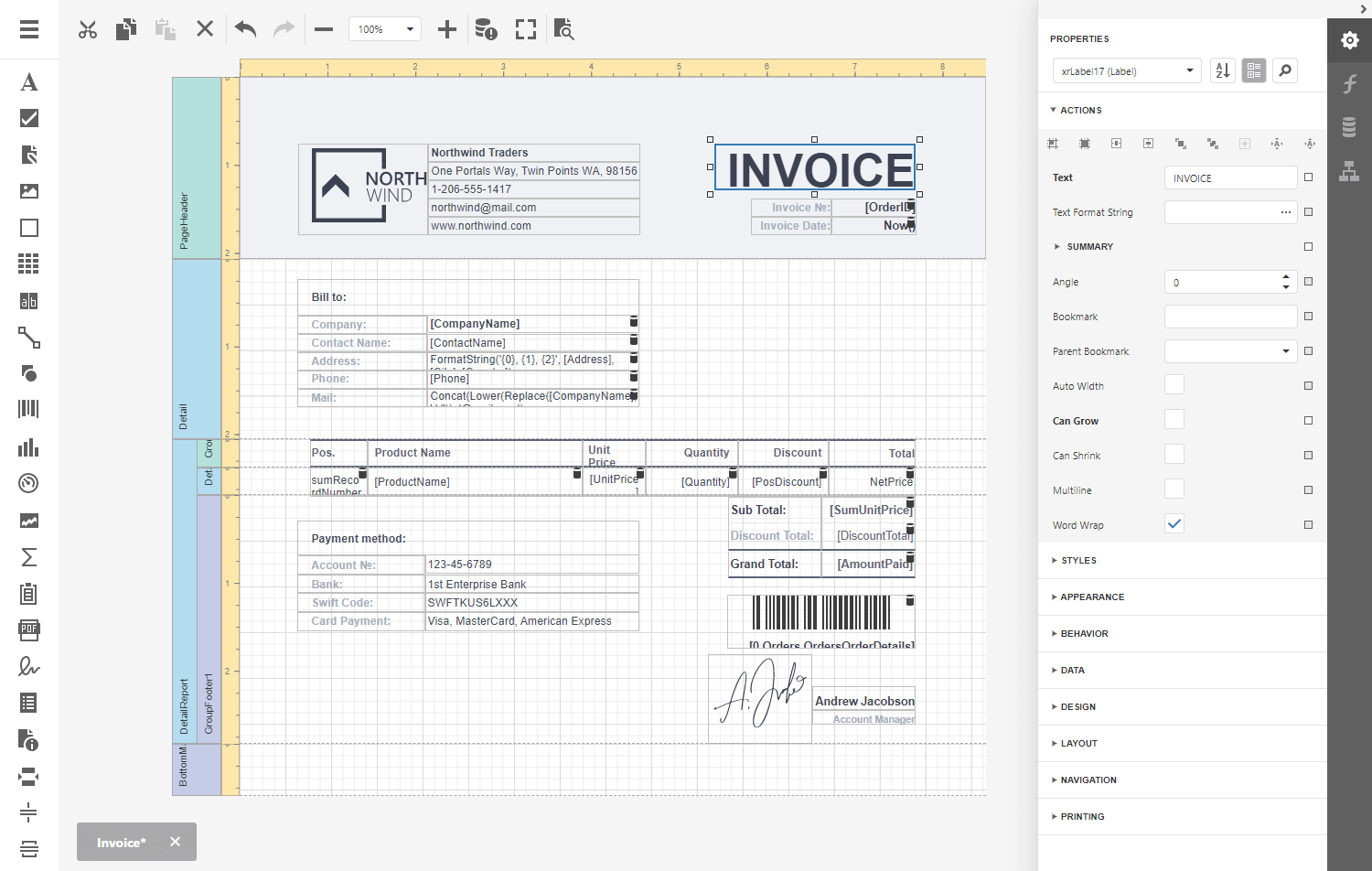This screenshot has height=871, width=1372.
Task: Open the zoom level 100% dropdown
Action: point(385,29)
